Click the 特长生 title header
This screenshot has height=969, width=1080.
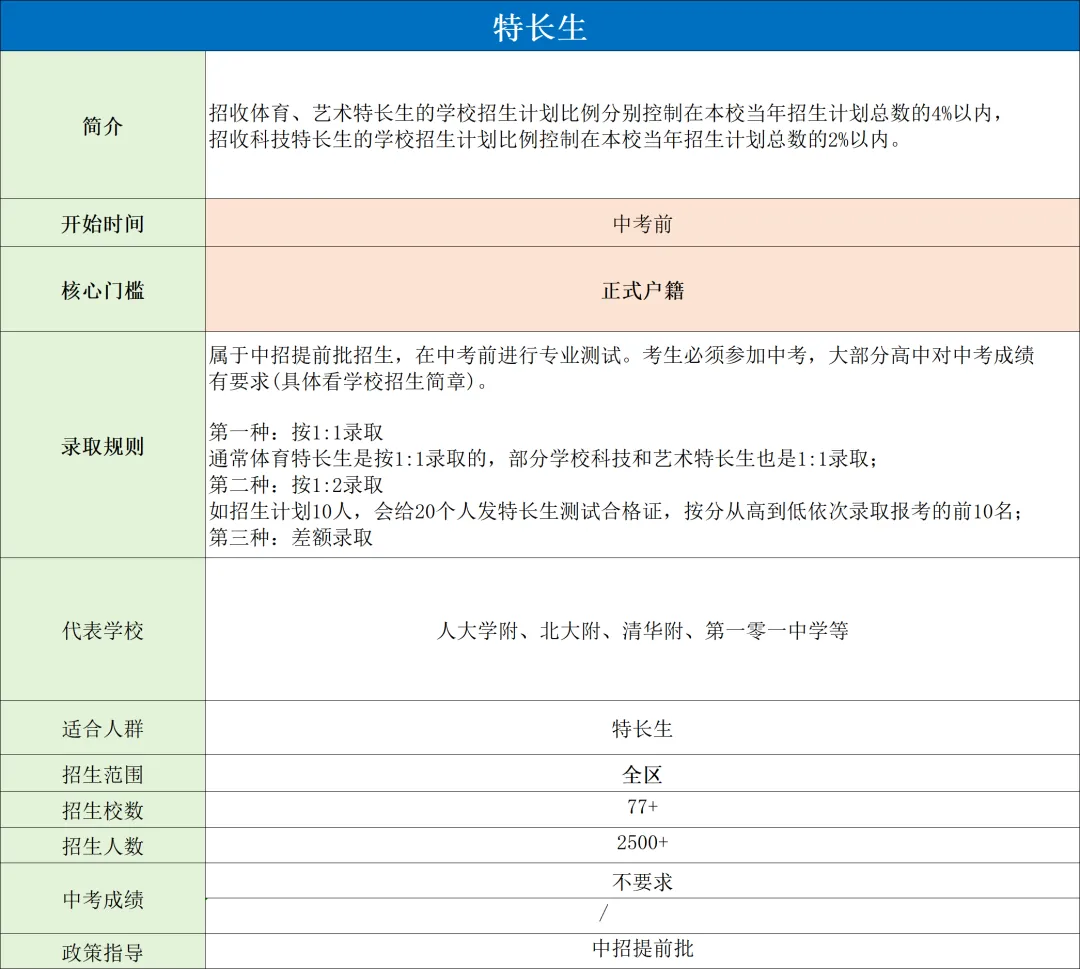coord(540,25)
